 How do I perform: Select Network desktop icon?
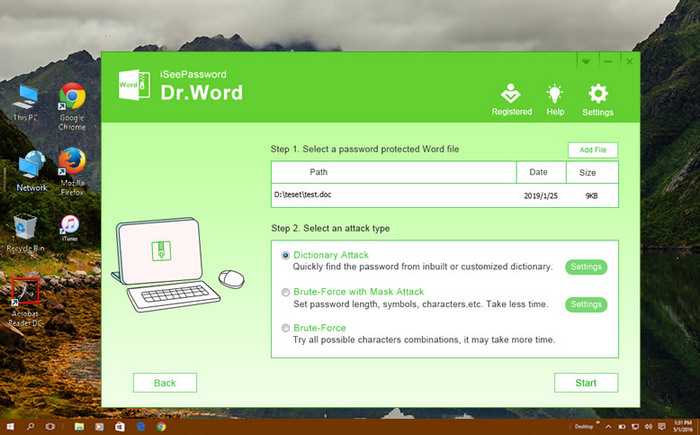tap(31, 171)
